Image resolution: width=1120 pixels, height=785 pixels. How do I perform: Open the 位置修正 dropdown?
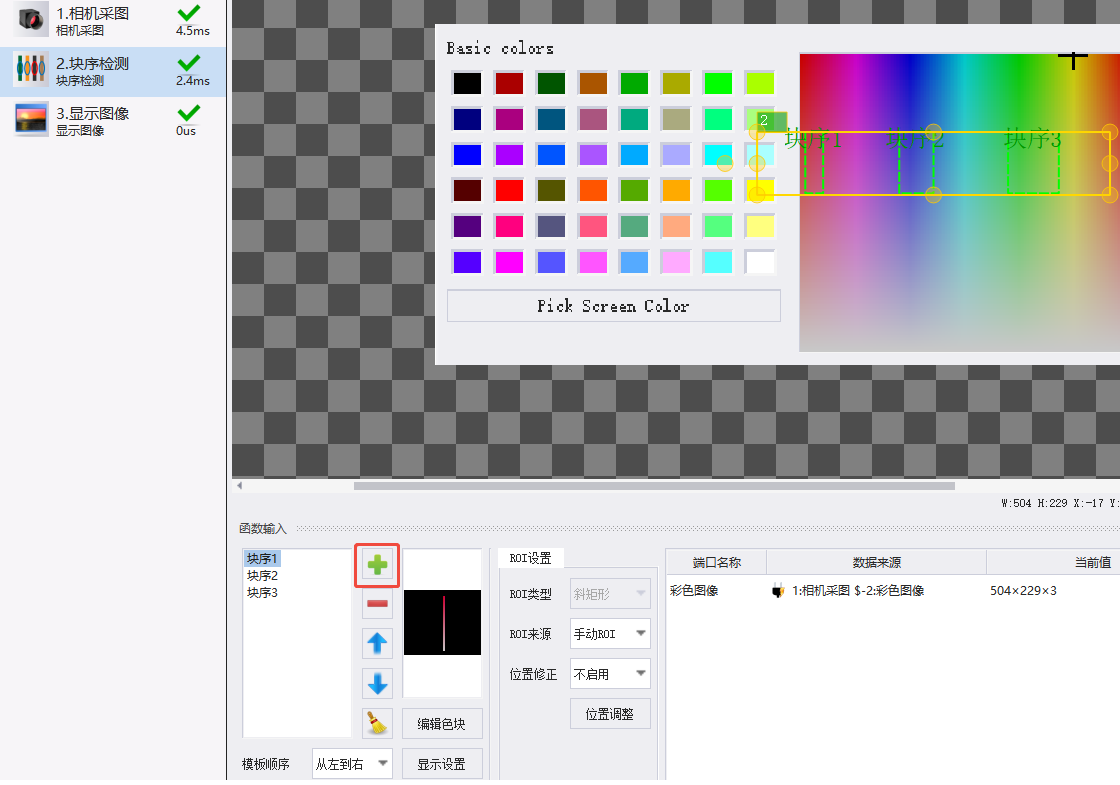click(610, 674)
